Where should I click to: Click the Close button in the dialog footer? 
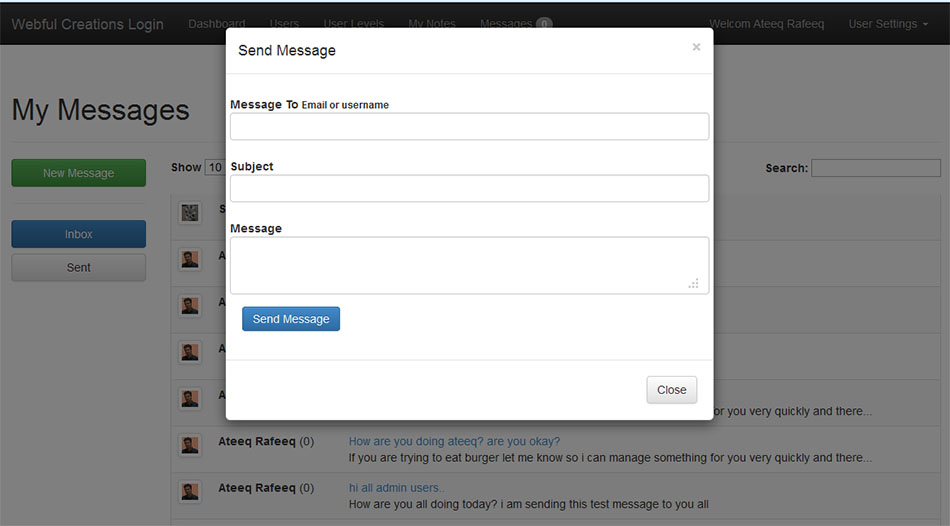tap(671, 390)
